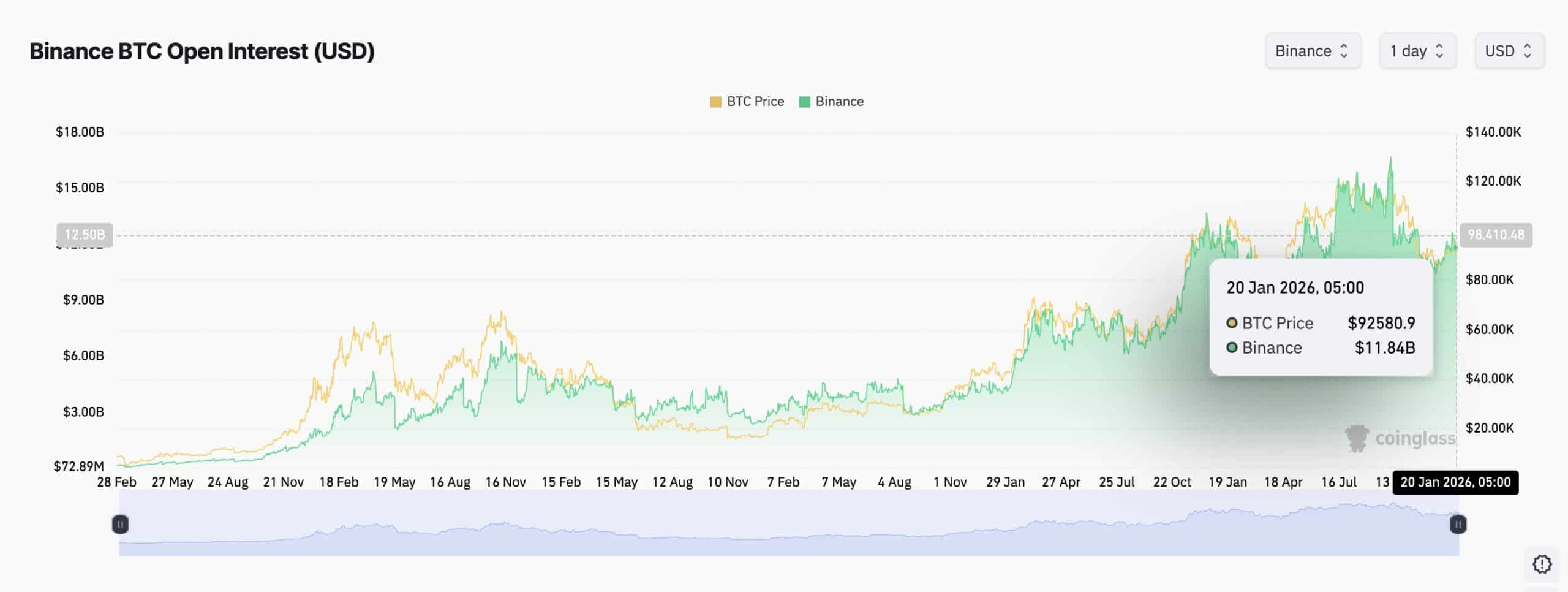Click the green Binance dot in the tooltip
The width and height of the screenshot is (1568, 592).
[1232, 347]
